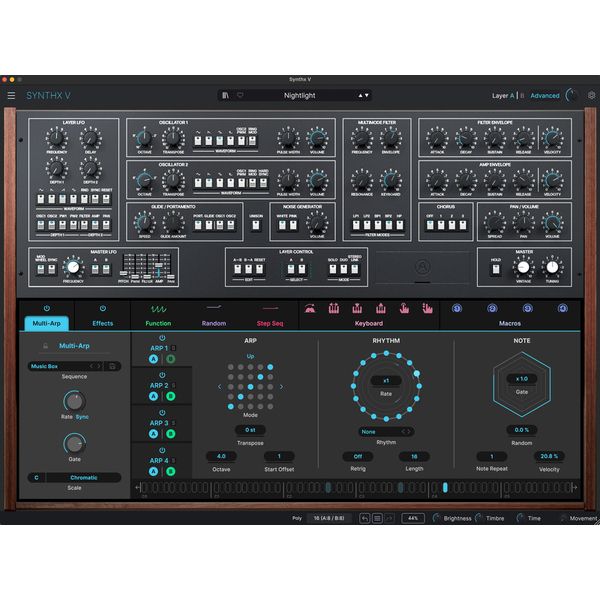Adjust the Master LFO AMP slider
The image size is (600, 600).
[x=158, y=267]
